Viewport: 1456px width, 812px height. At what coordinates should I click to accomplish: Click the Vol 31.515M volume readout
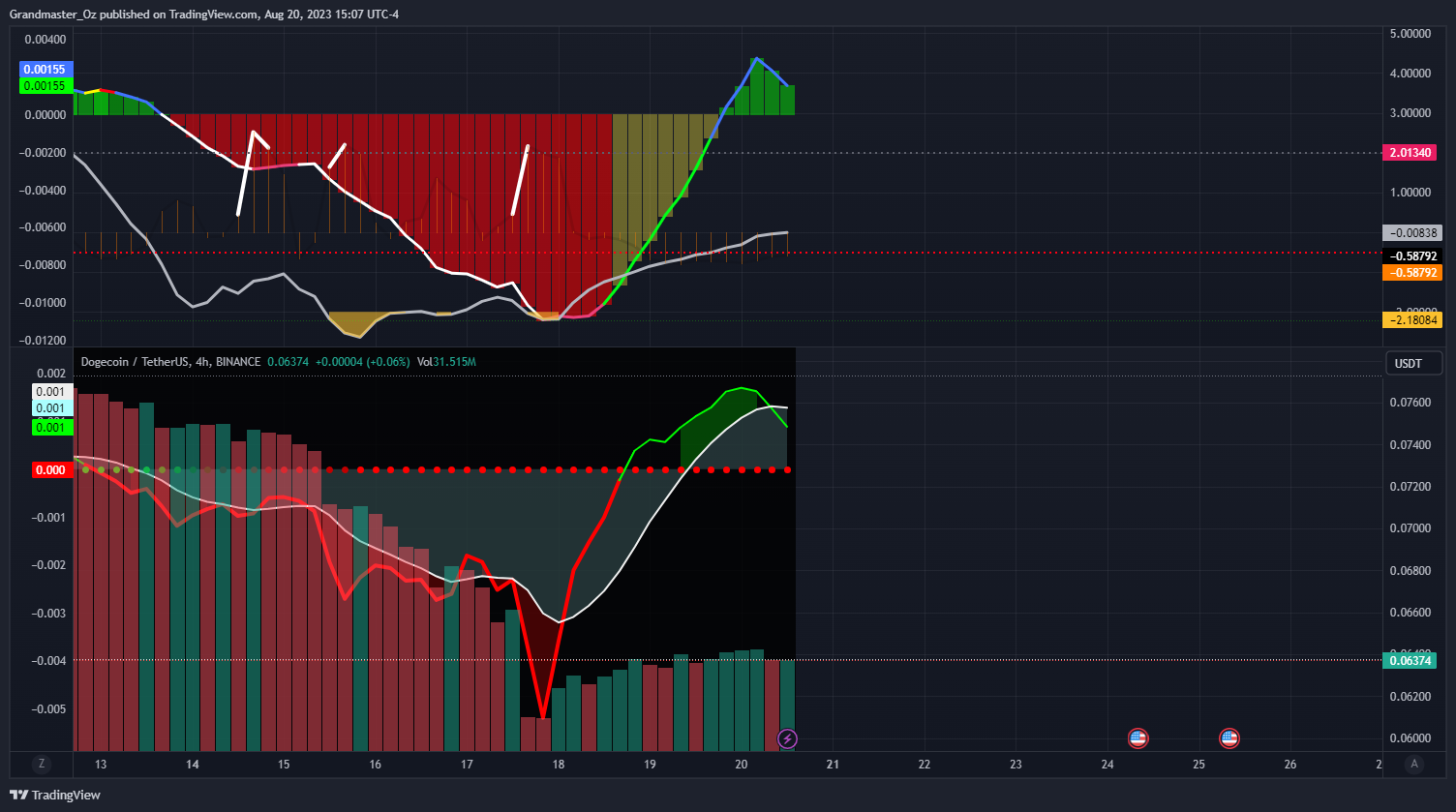446,361
